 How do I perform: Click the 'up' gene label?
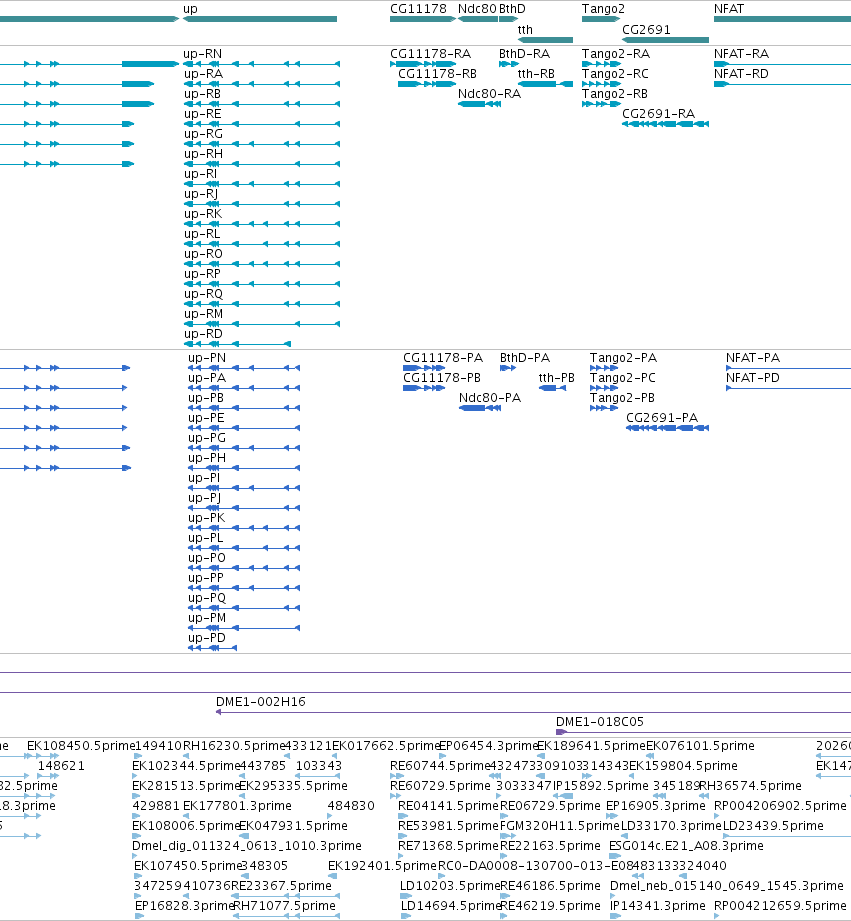(190, 9)
